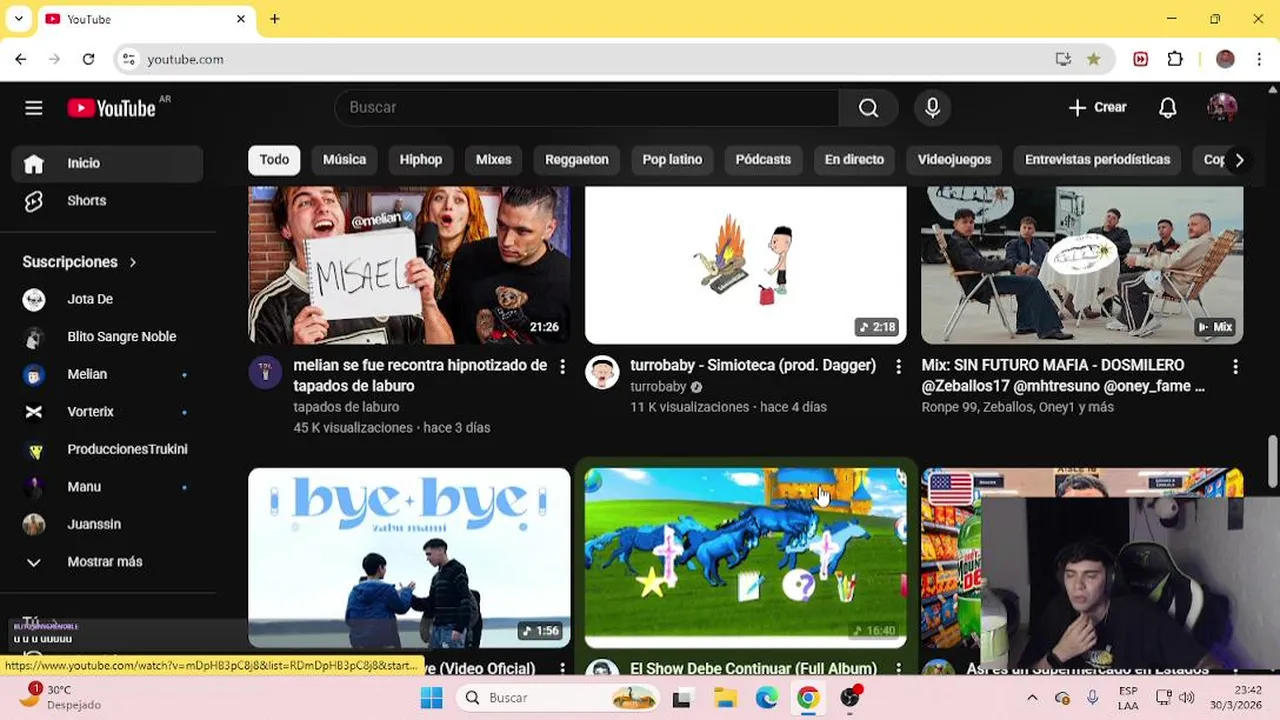Open Jota De subscription channel
Image resolution: width=1280 pixels, height=720 pixels.
pyautogui.click(x=107, y=299)
